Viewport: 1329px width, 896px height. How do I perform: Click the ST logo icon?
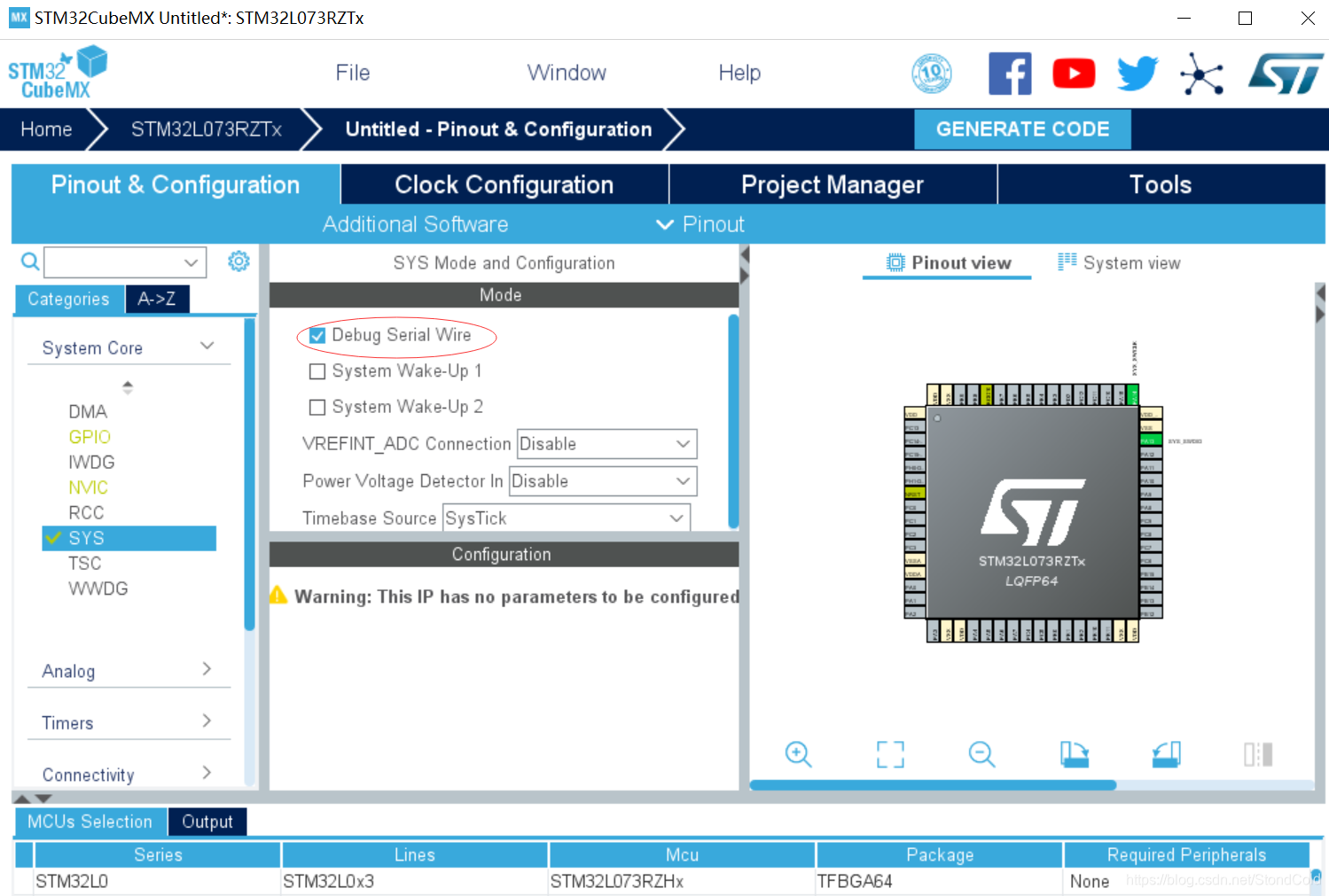(1286, 74)
